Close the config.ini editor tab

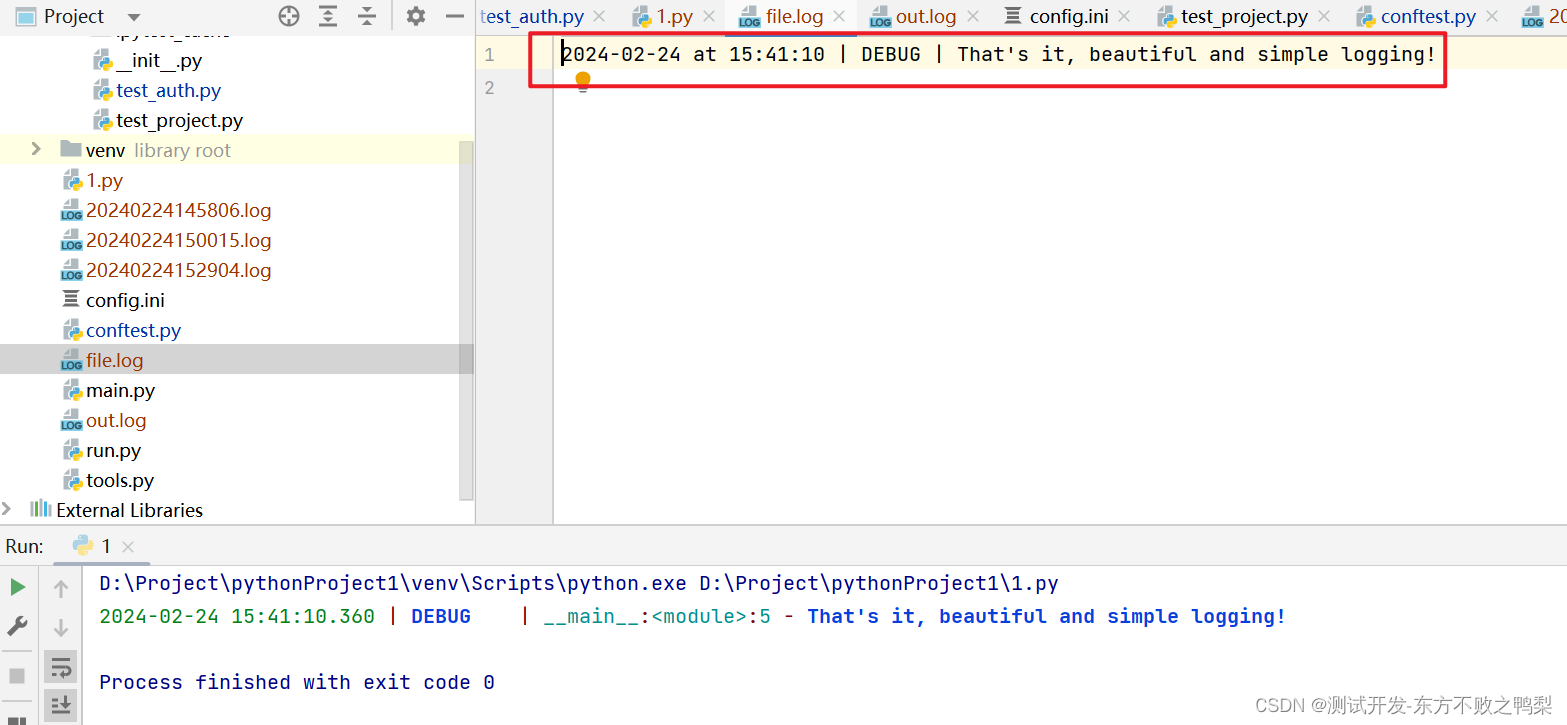1125,17
